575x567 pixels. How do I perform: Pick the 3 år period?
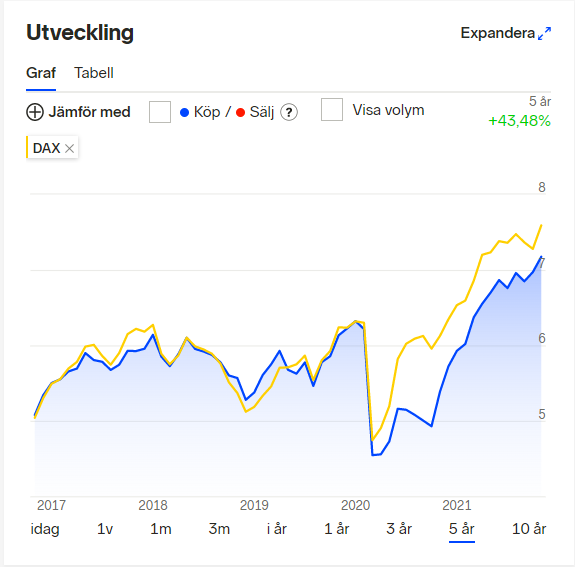[399, 529]
